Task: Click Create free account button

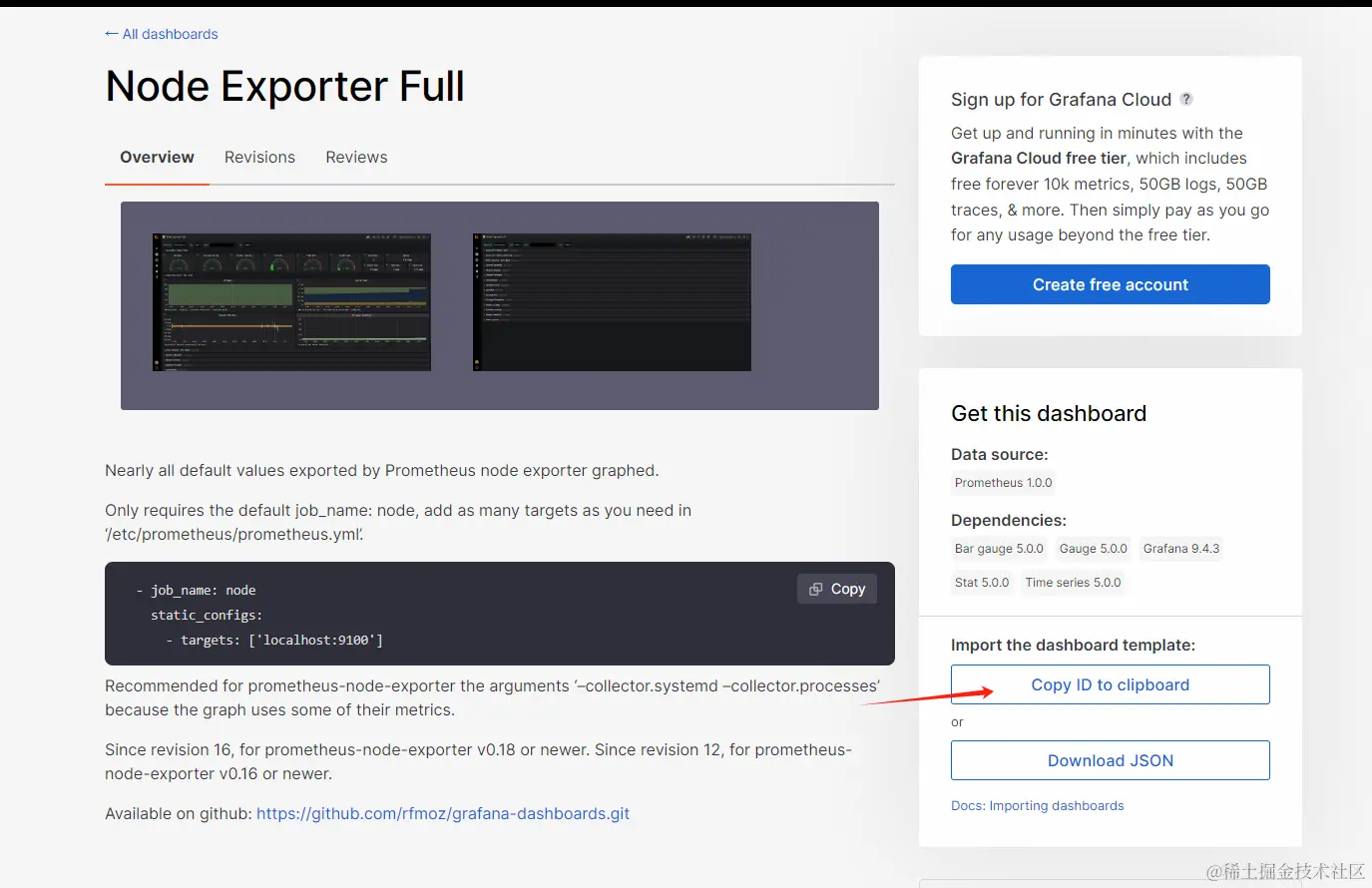Action: tap(1111, 284)
